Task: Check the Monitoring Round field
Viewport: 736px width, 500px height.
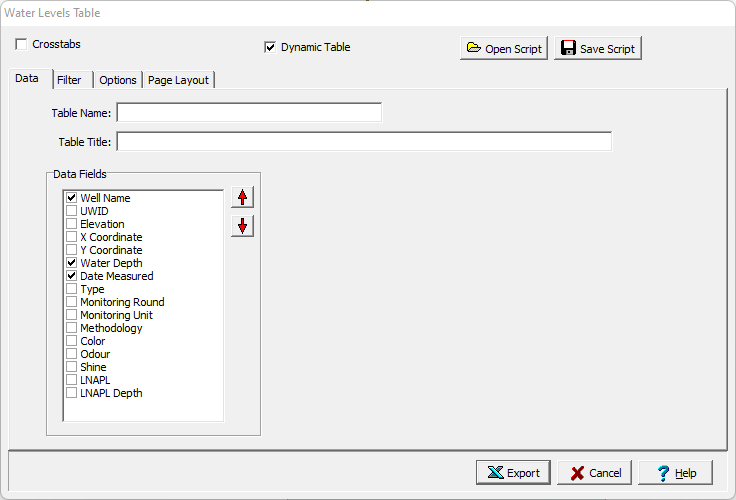Action: click(x=72, y=302)
